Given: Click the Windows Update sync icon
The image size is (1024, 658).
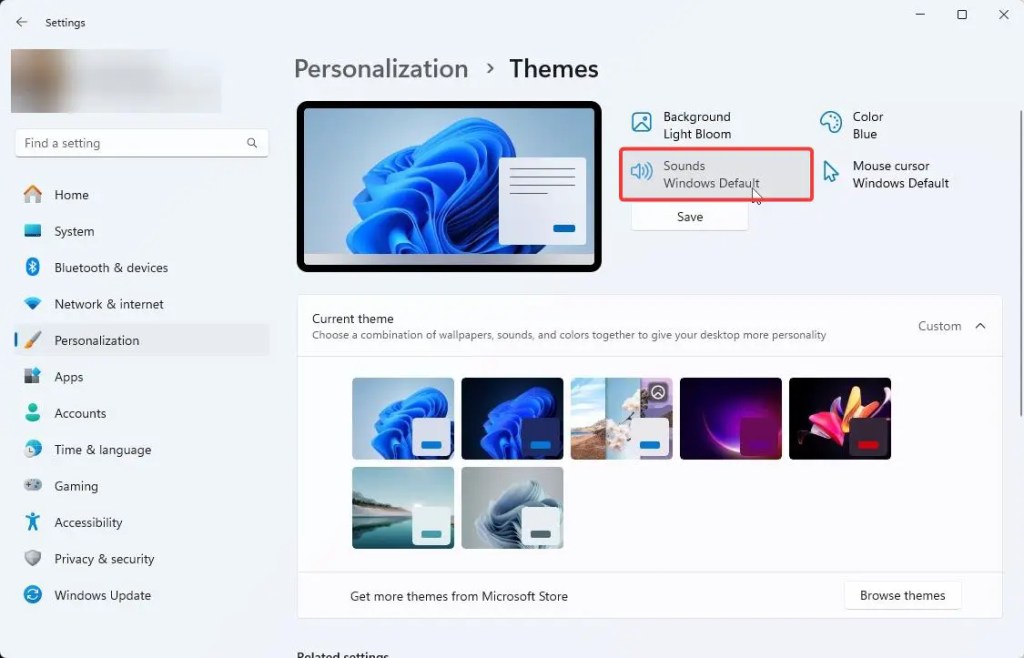Looking at the screenshot, I should [33, 595].
